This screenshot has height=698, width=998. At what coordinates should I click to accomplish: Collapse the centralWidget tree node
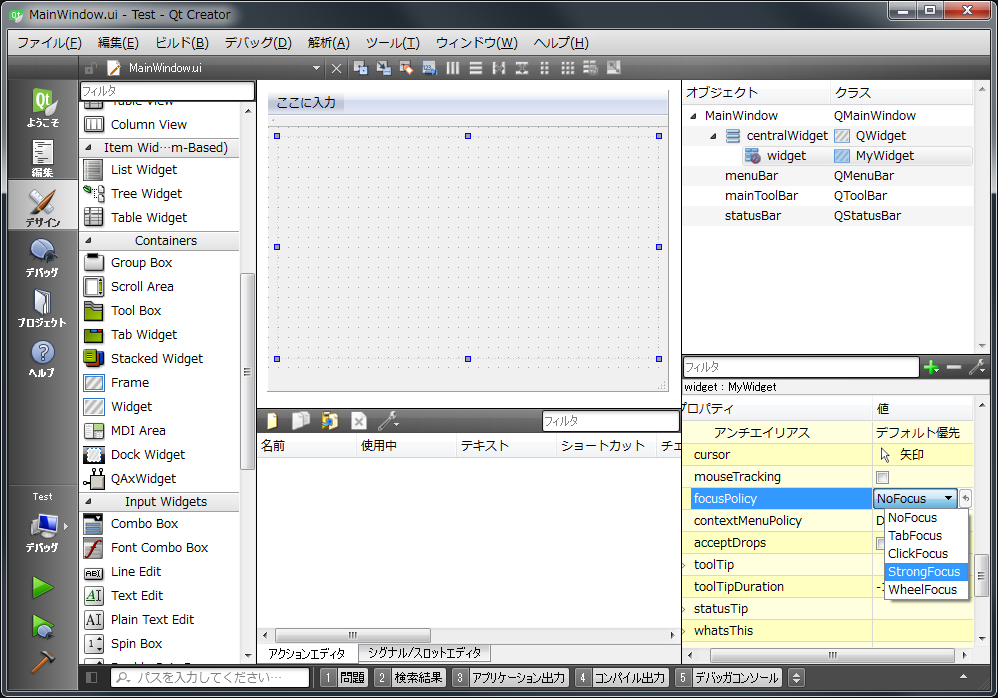coord(713,136)
